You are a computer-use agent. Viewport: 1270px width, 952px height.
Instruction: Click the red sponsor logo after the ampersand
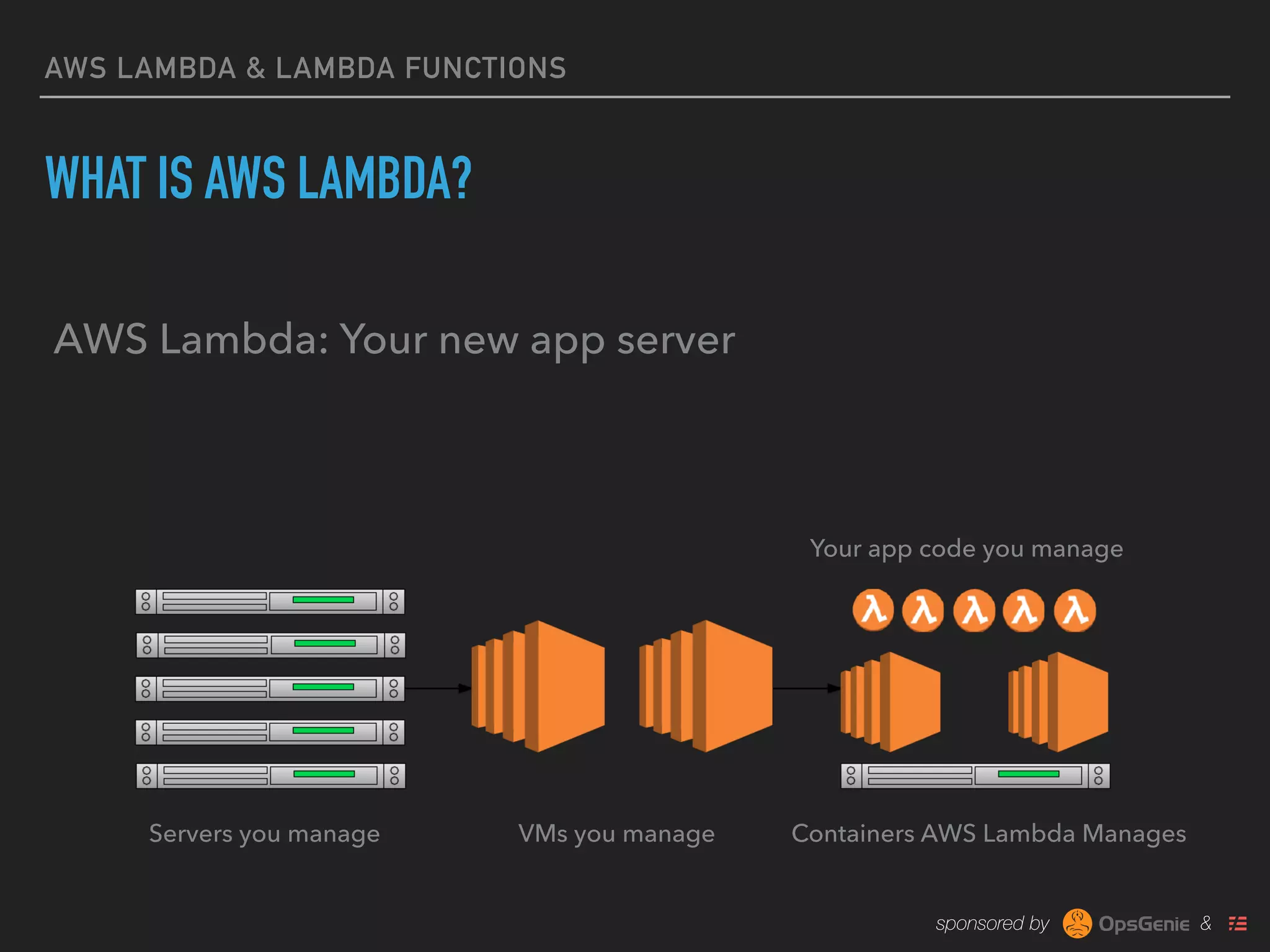pyautogui.click(x=1238, y=923)
